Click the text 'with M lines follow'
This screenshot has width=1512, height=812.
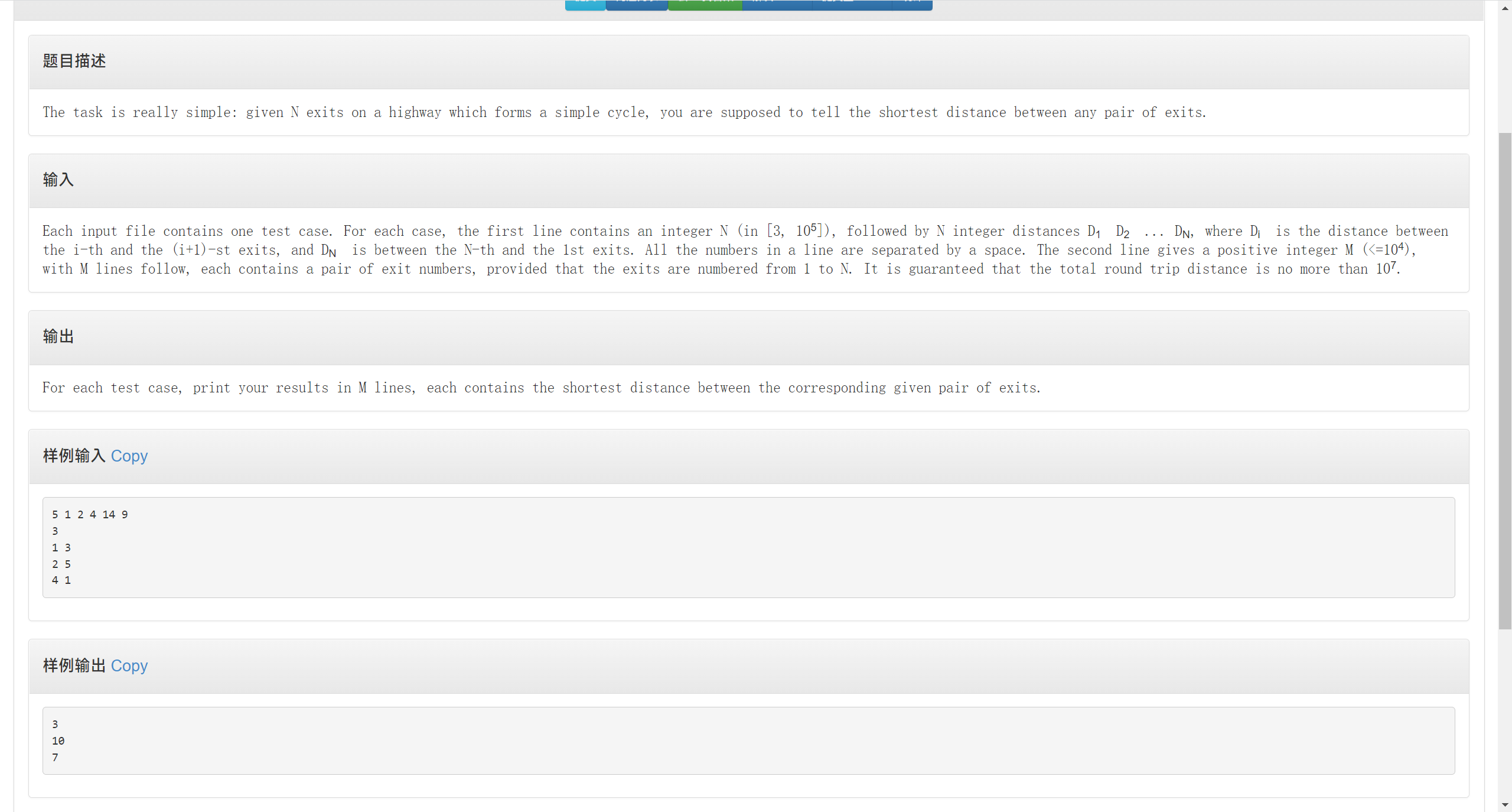pos(116,269)
